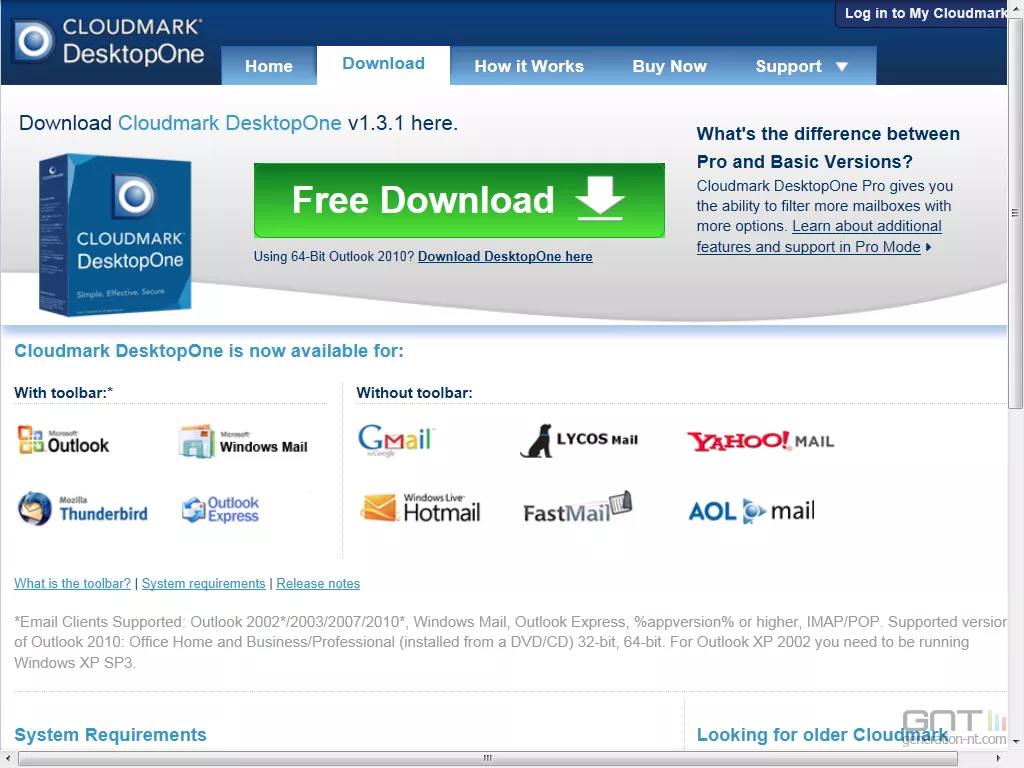Click the vertical scrollbar down arrow
The width and height of the screenshot is (1024, 768).
[x=1016, y=742]
